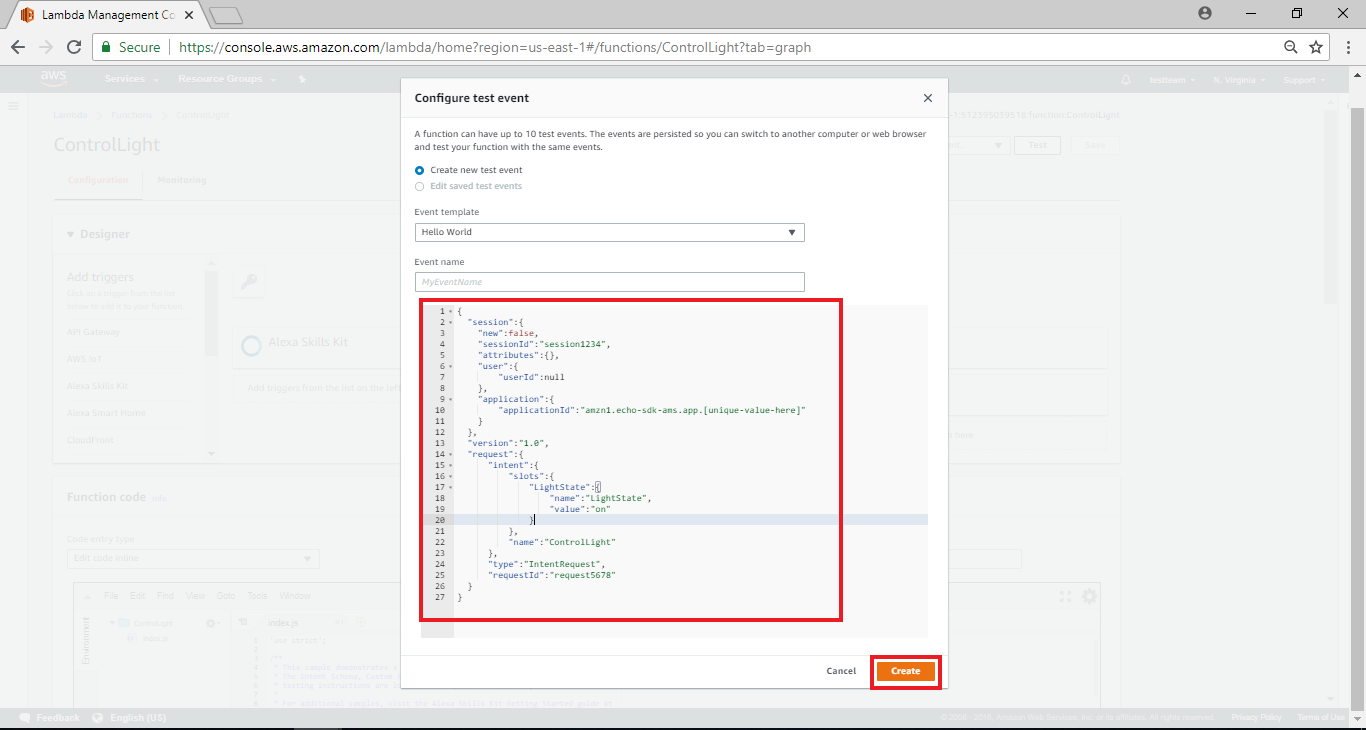The height and width of the screenshot is (730, 1366).
Task: Add the API Gateway trigger
Action: pyautogui.click(x=93, y=332)
